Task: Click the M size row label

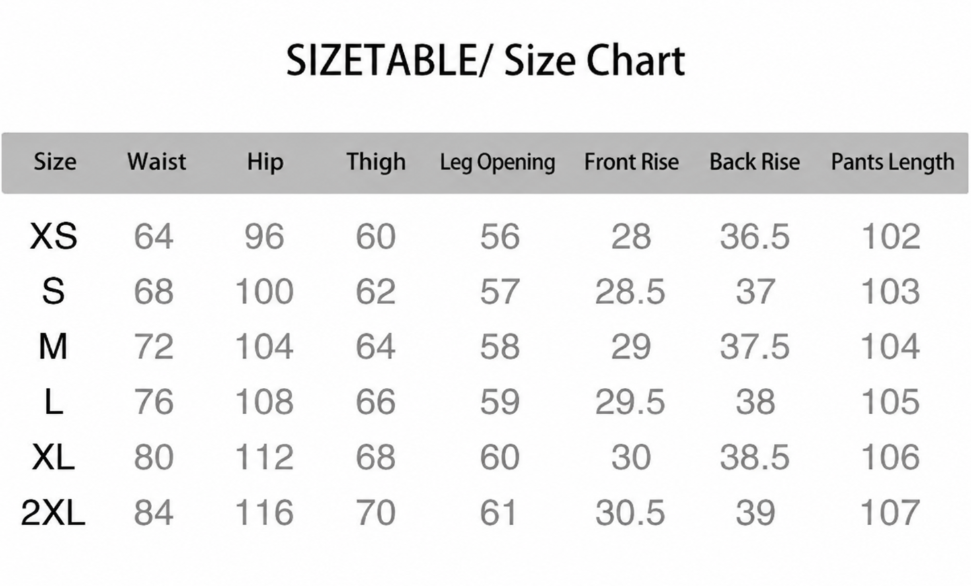Action: pos(53,346)
